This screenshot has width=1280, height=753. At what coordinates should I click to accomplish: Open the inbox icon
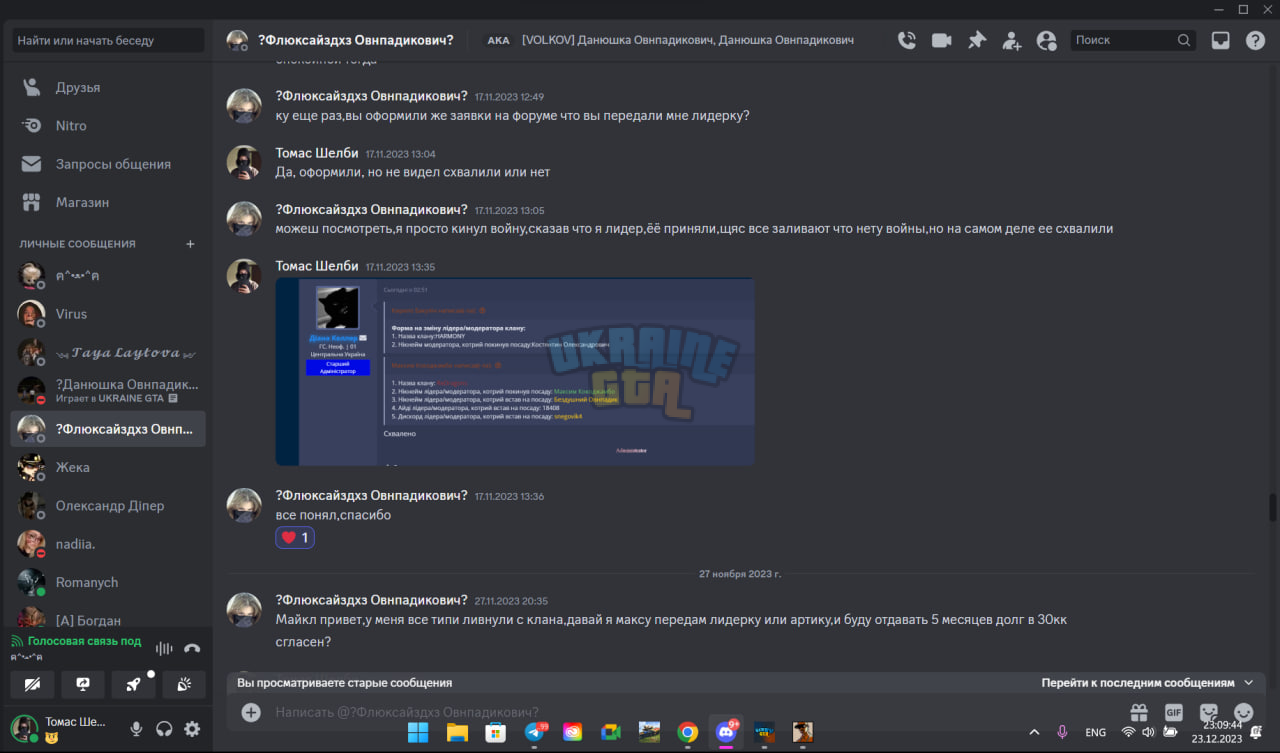click(1220, 40)
